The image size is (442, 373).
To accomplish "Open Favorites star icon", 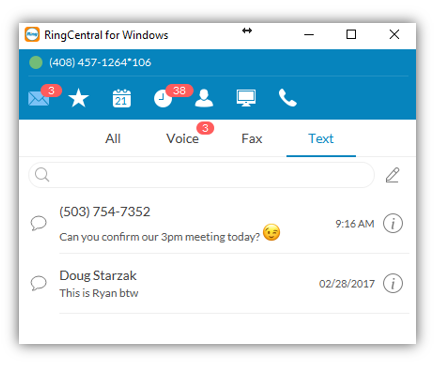I will (x=79, y=98).
